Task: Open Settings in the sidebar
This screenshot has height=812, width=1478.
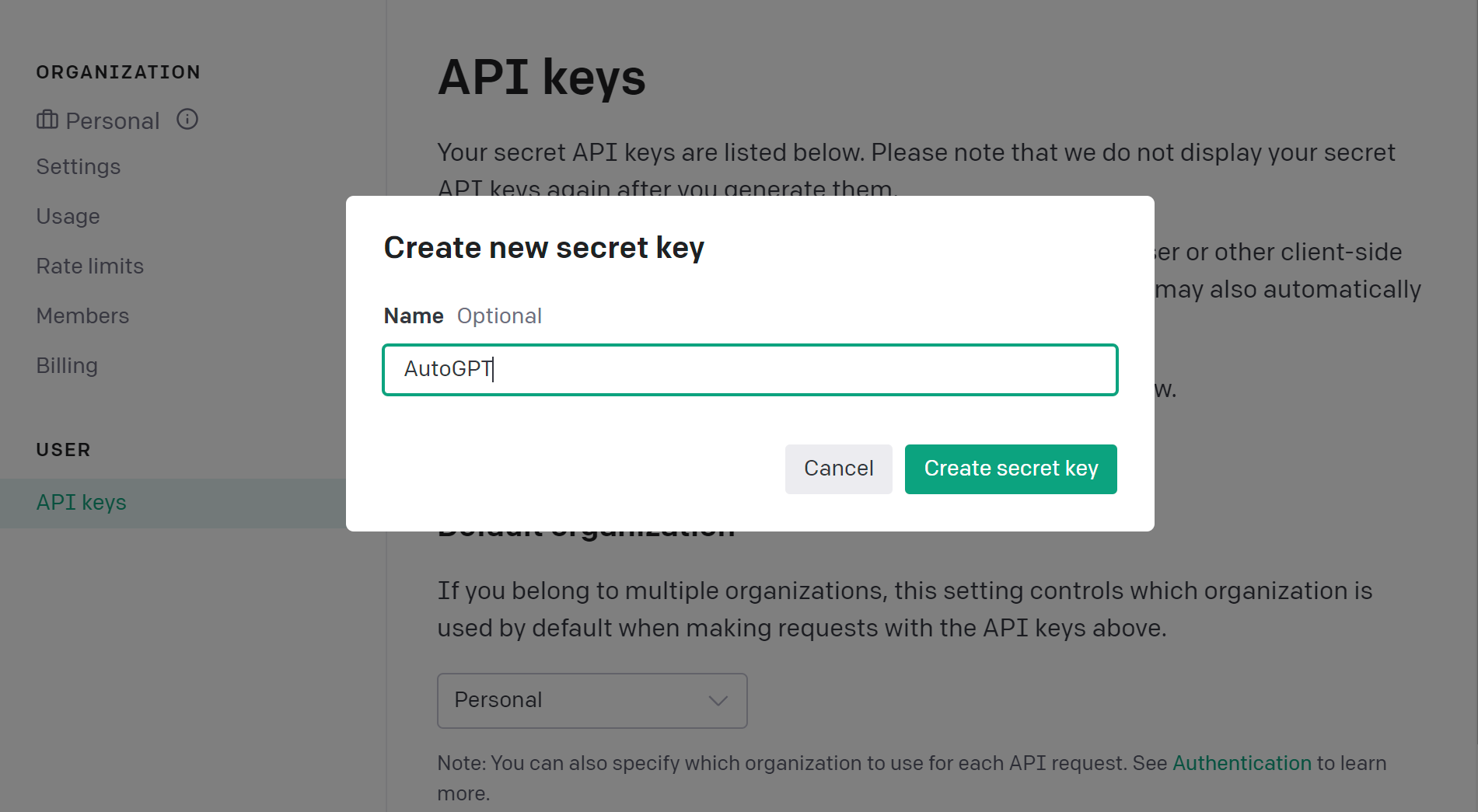Action: pyautogui.click(x=79, y=167)
